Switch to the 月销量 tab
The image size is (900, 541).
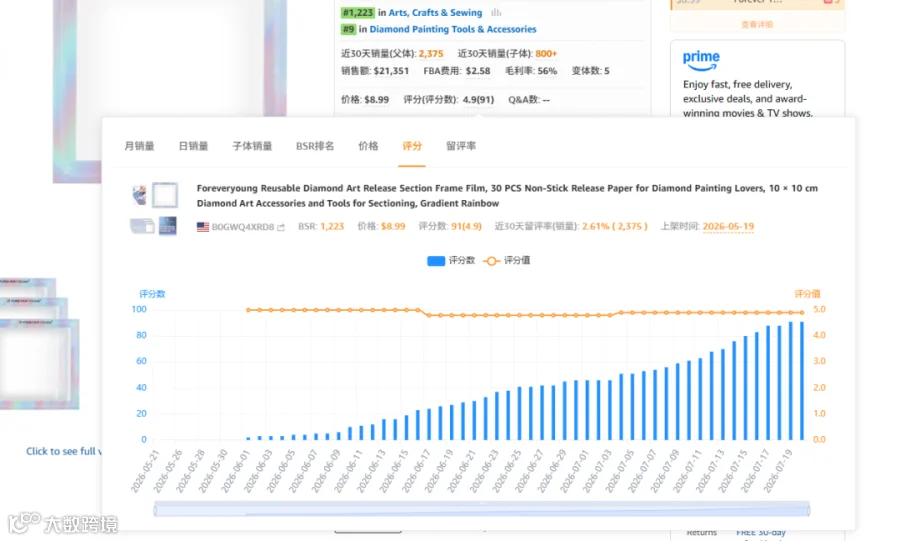pyautogui.click(x=139, y=146)
